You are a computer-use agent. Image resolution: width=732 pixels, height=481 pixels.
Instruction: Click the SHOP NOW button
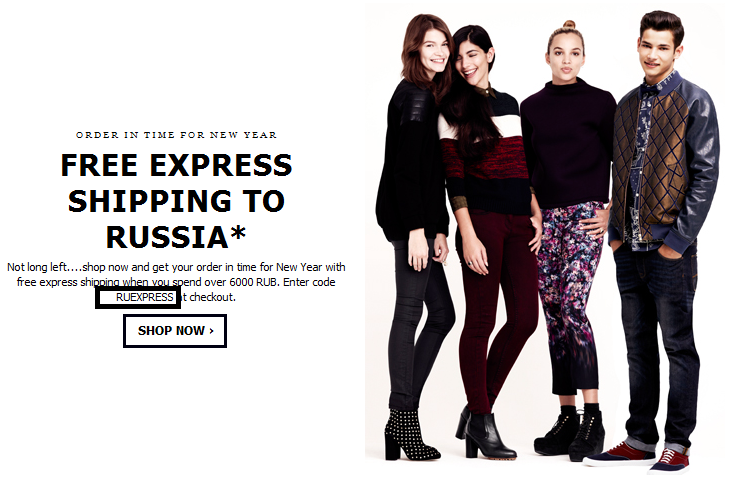click(x=175, y=331)
